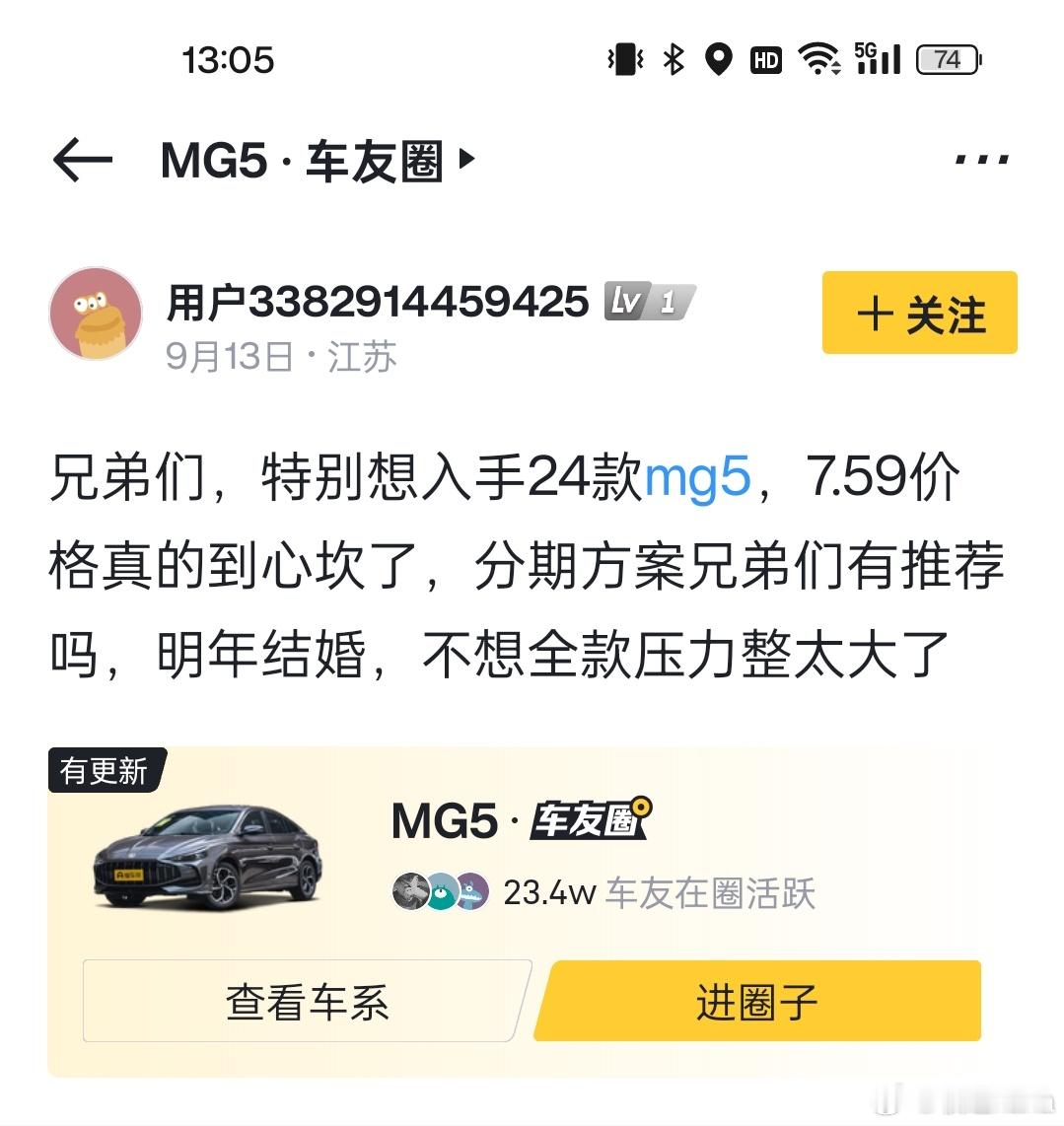Expand the MG5 车友圈 title arrow
The height and width of the screenshot is (1126, 1064).
[467, 158]
